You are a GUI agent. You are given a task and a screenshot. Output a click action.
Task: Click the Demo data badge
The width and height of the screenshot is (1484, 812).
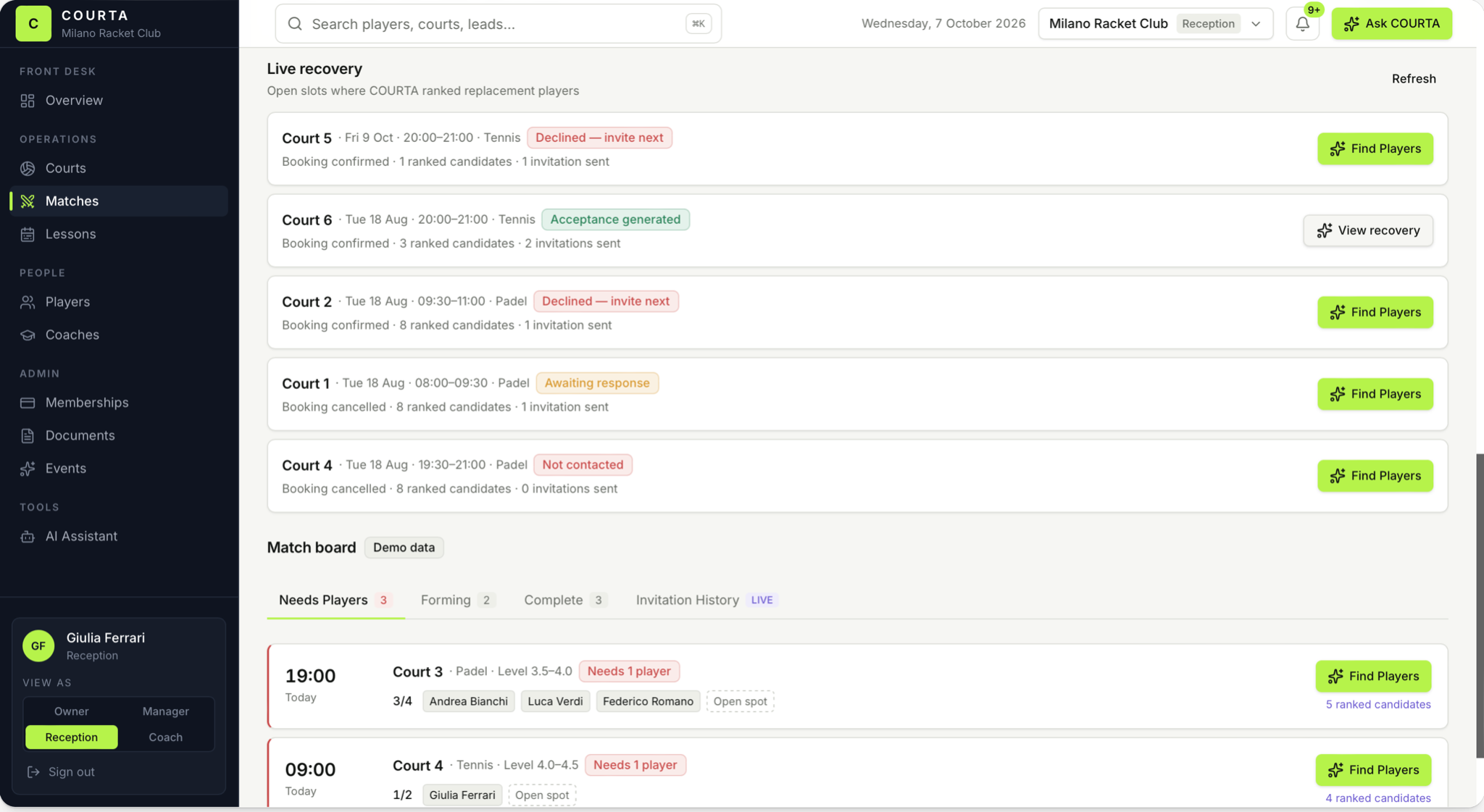(404, 548)
